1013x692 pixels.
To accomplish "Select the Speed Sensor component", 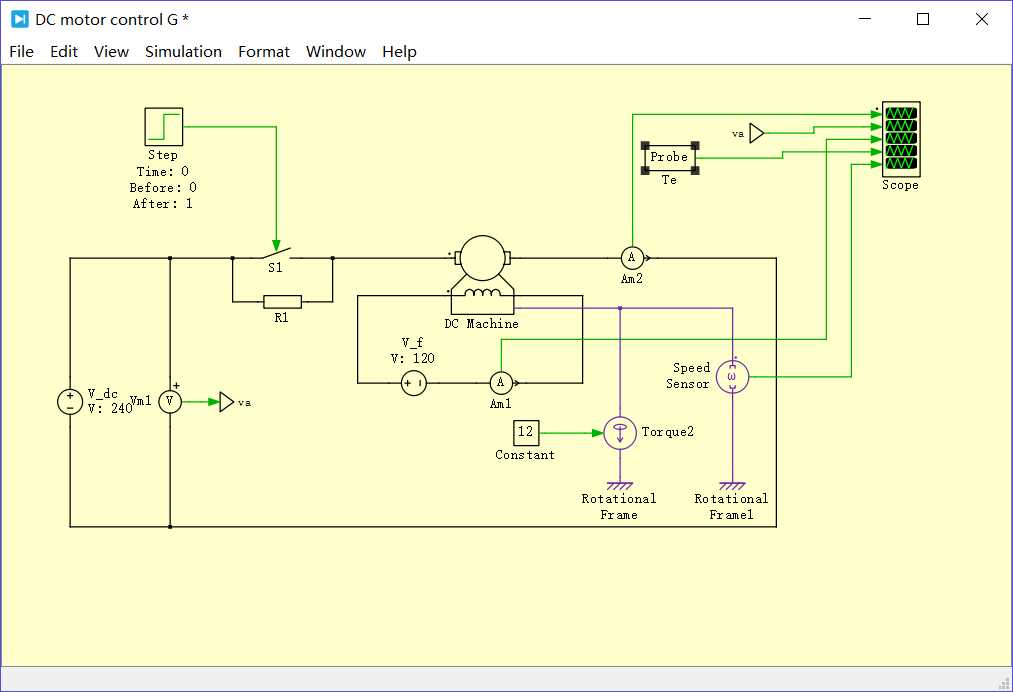I will [732, 377].
